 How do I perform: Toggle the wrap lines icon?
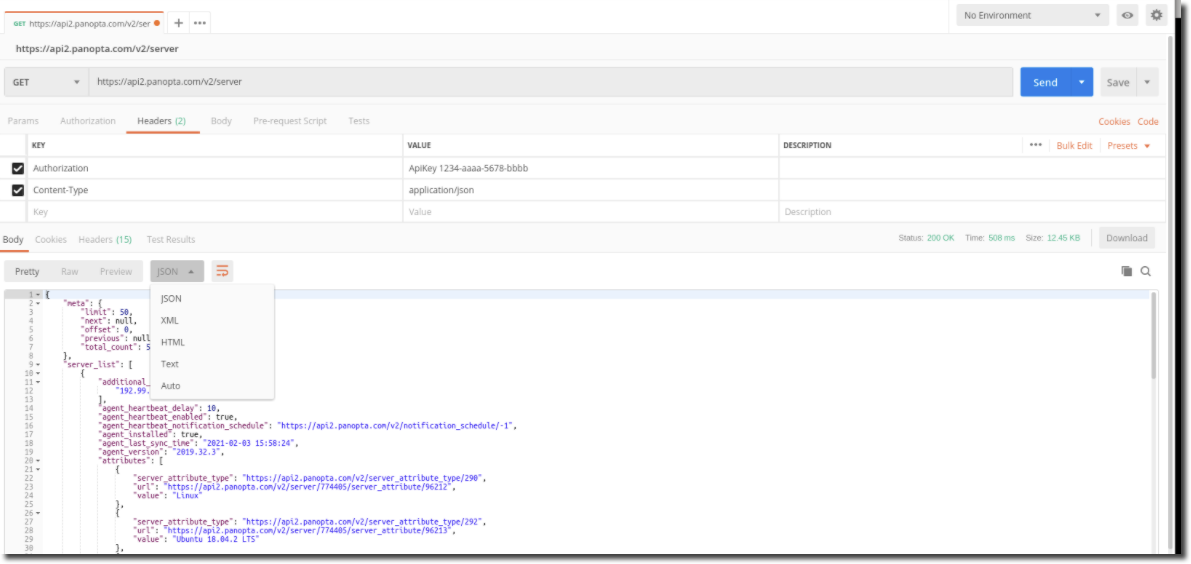222,271
